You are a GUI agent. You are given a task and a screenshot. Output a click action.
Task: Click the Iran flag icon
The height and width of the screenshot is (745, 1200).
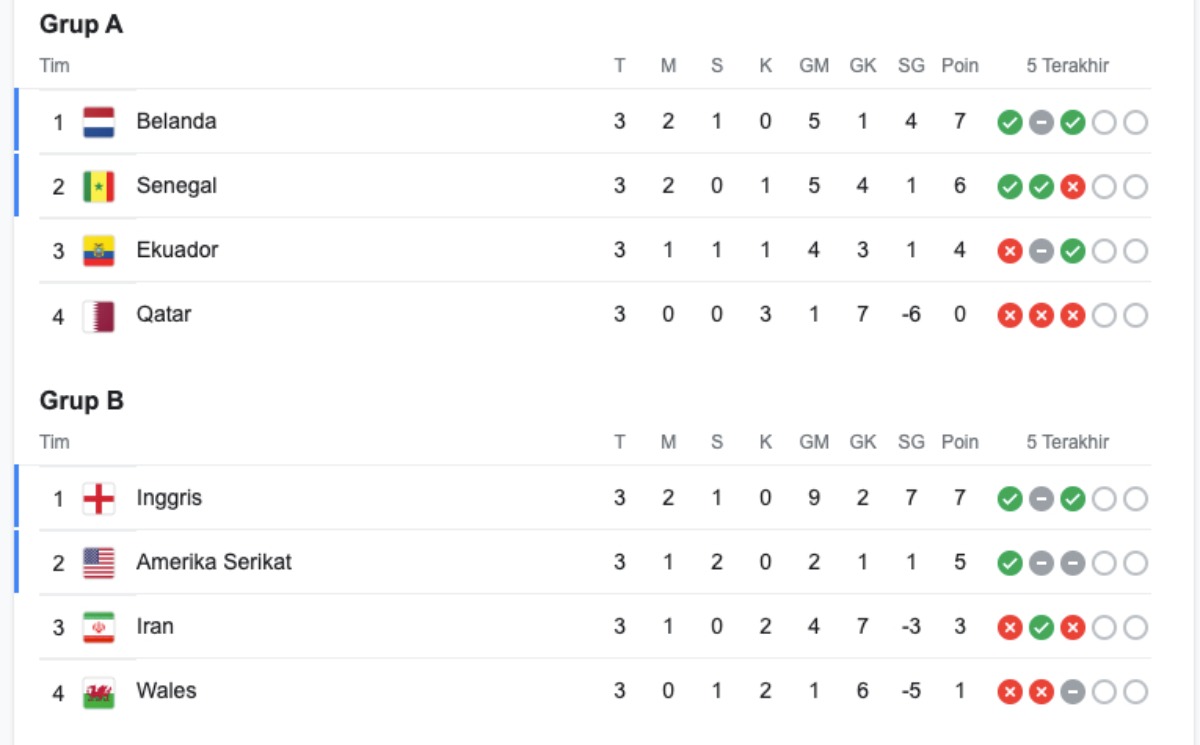click(99, 628)
